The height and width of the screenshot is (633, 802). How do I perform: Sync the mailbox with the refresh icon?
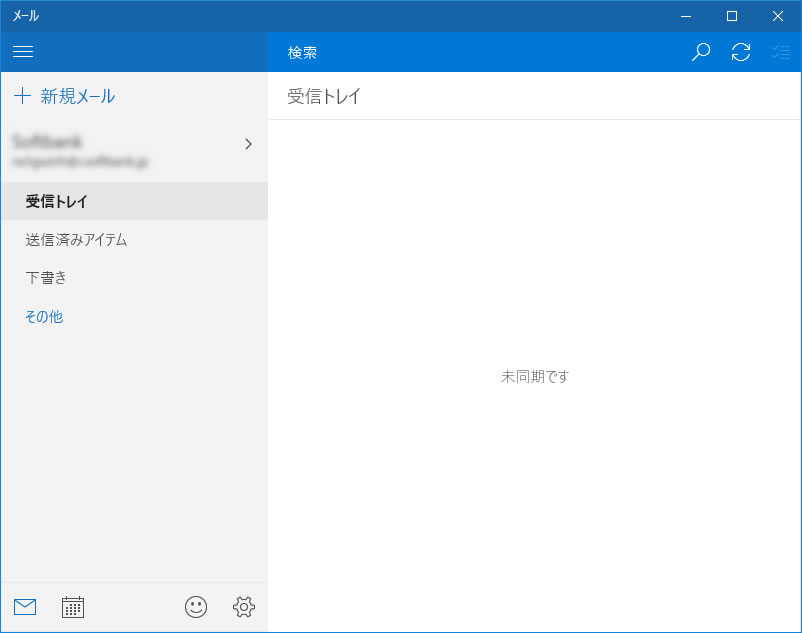(x=741, y=52)
